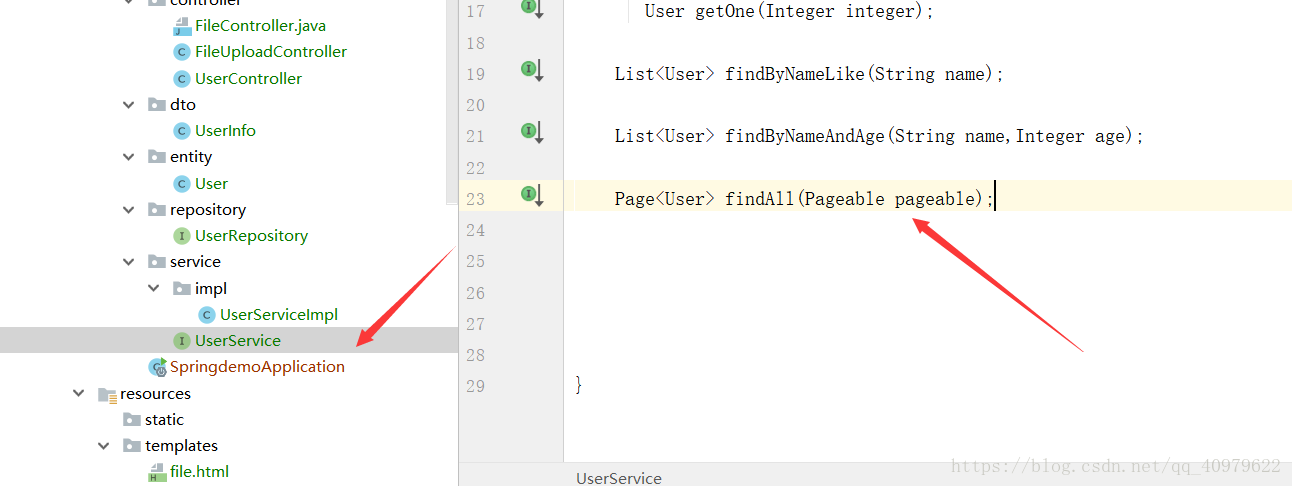Open UserController class

point(248,78)
